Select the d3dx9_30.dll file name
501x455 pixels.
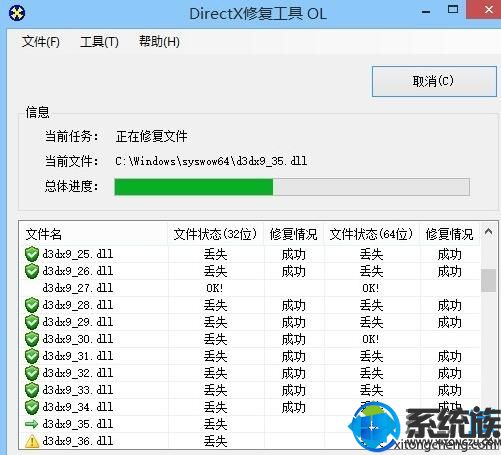click(x=78, y=339)
